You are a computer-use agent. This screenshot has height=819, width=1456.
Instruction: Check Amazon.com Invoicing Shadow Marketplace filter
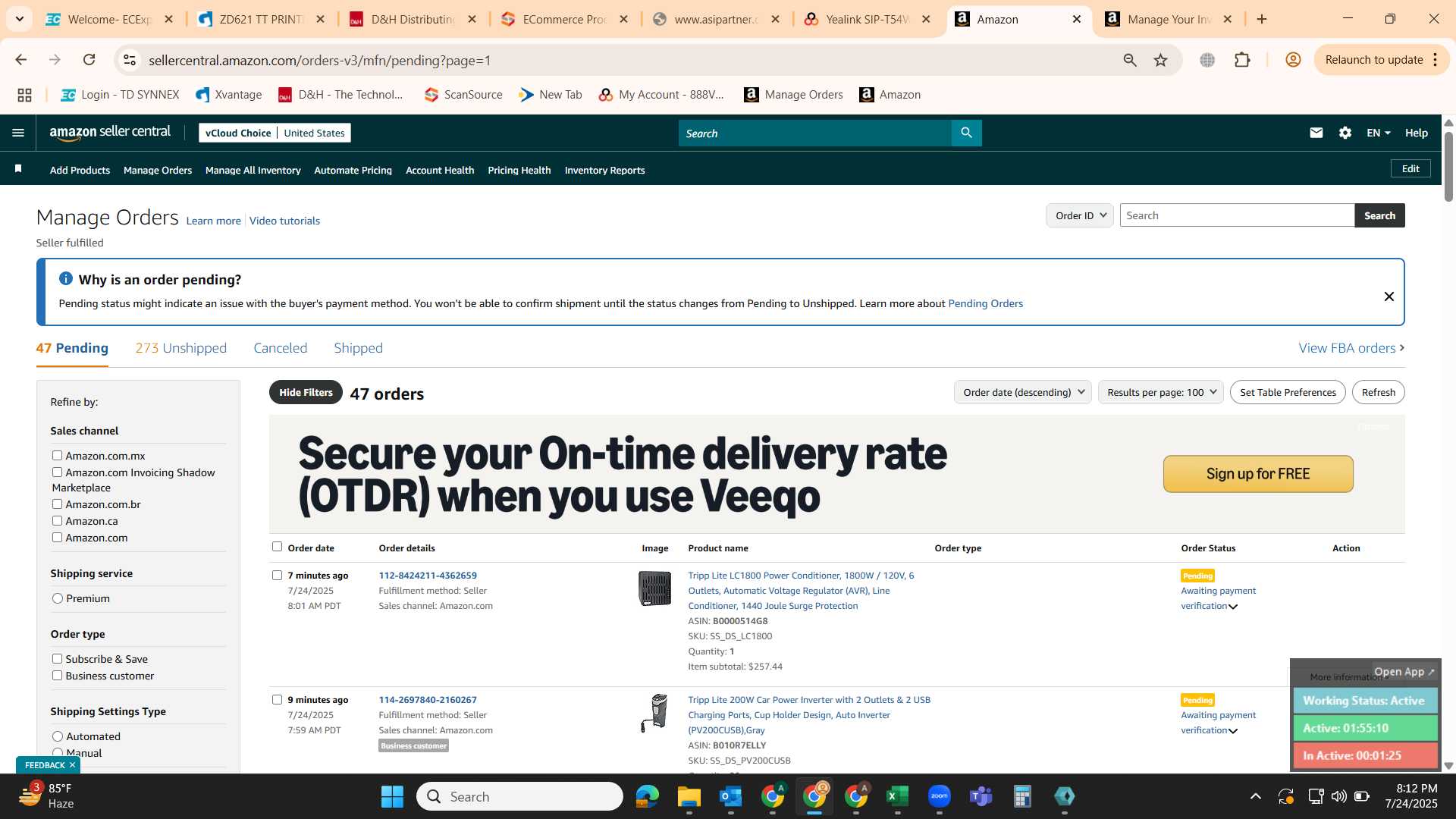click(57, 472)
